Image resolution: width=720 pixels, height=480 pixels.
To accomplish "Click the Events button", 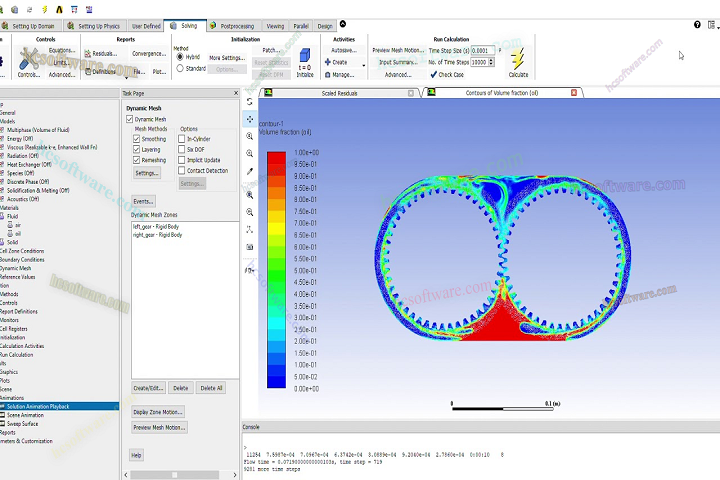I will [143, 201].
